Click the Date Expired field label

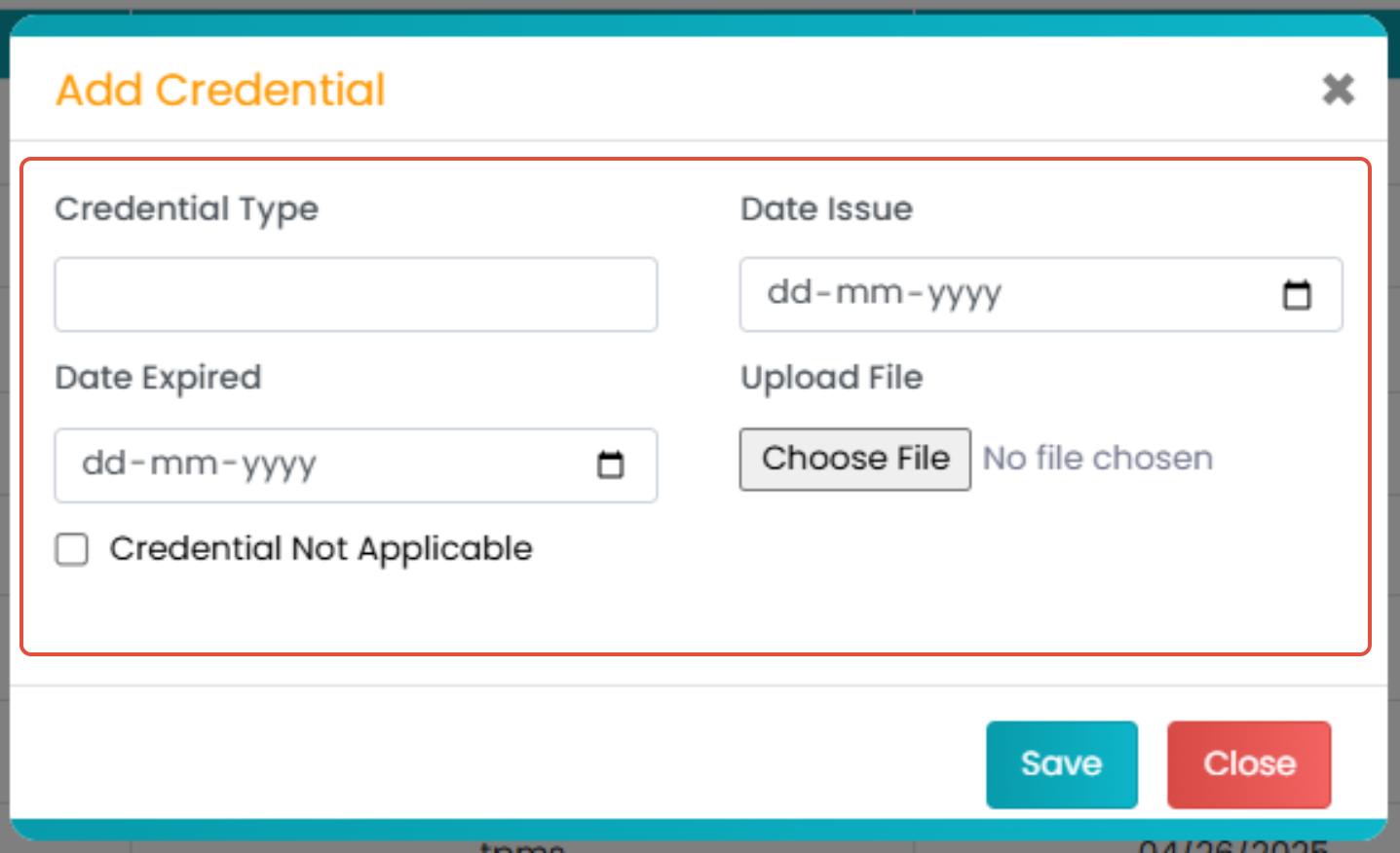click(x=158, y=378)
